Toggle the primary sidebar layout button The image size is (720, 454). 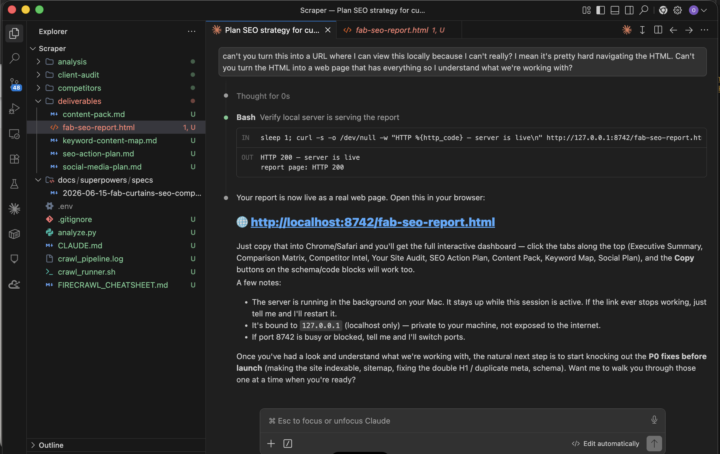(x=600, y=10)
